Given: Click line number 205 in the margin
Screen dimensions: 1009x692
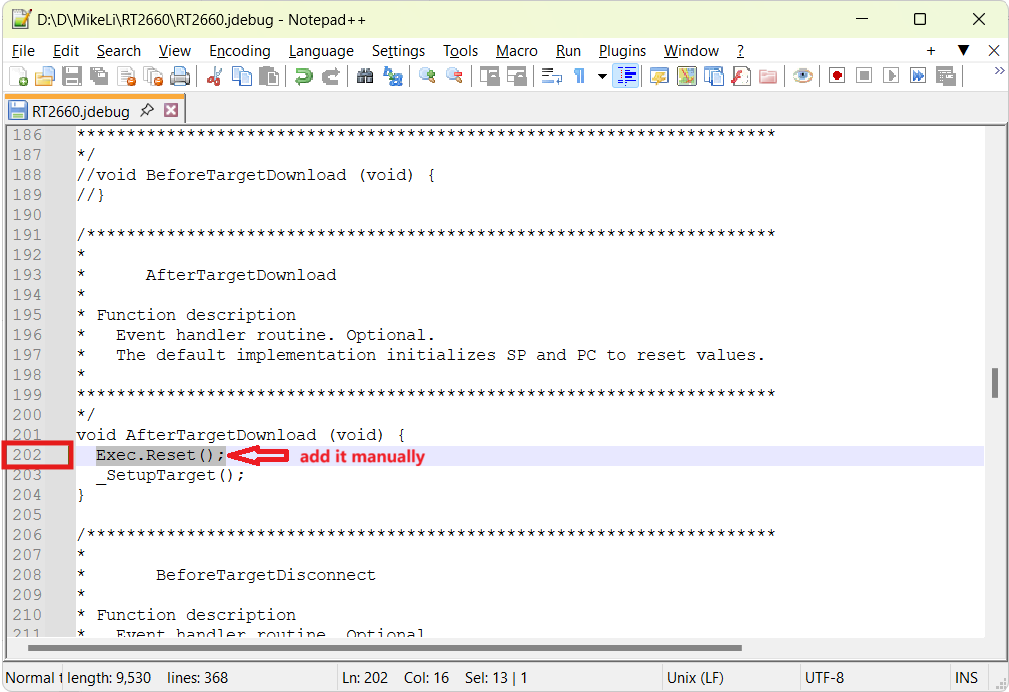Looking at the screenshot, I should click(27, 515).
